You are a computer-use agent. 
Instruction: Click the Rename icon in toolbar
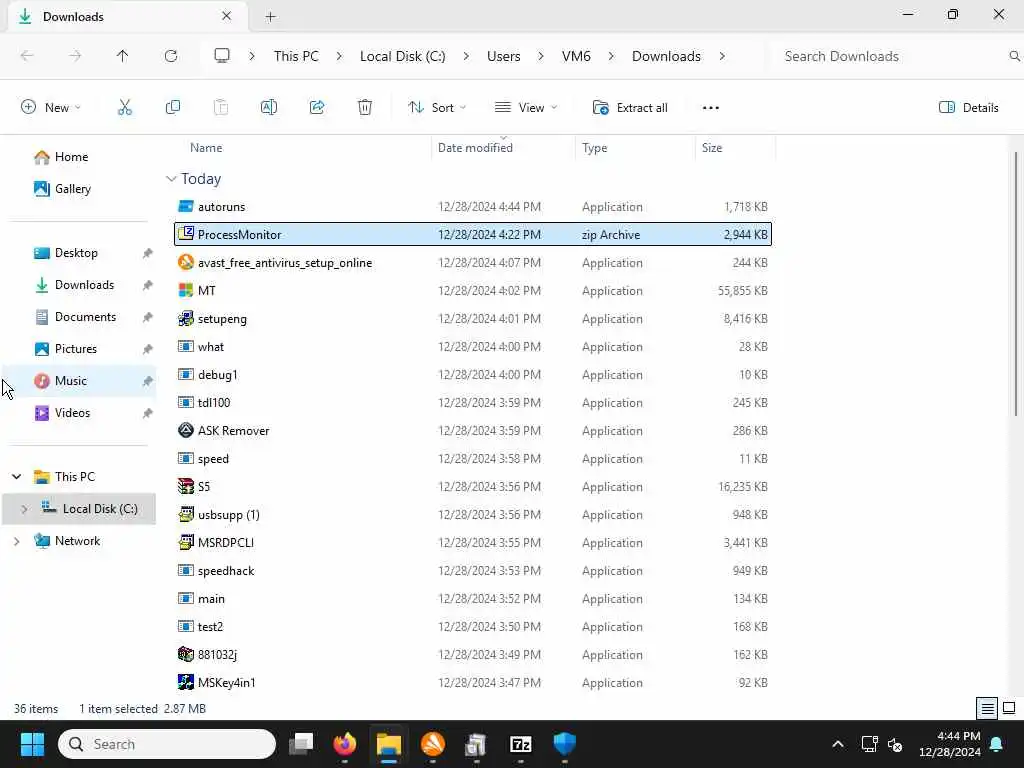coord(269,108)
